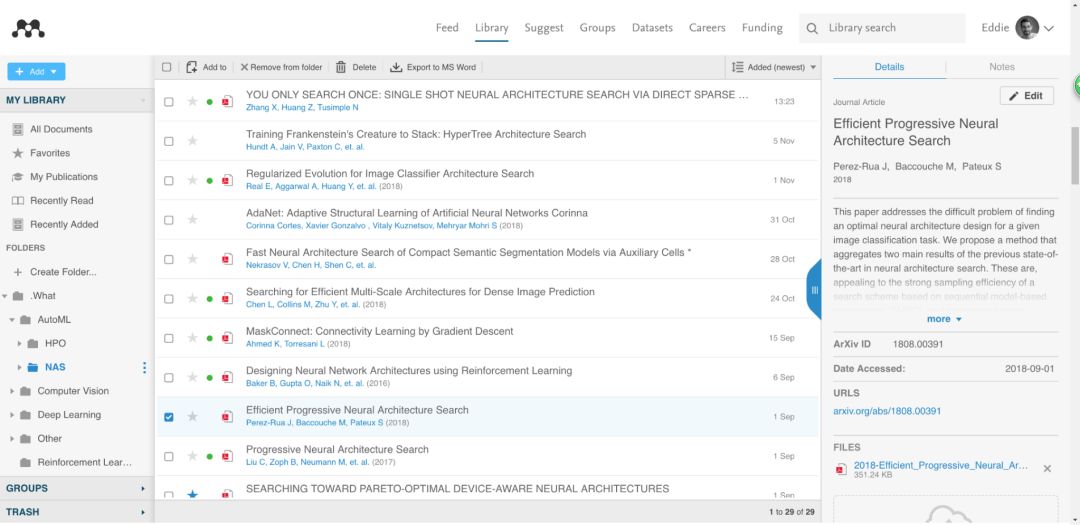The width and height of the screenshot is (1080, 525).
Task: Expand the Computer Vision folder
Action: coord(12,391)
